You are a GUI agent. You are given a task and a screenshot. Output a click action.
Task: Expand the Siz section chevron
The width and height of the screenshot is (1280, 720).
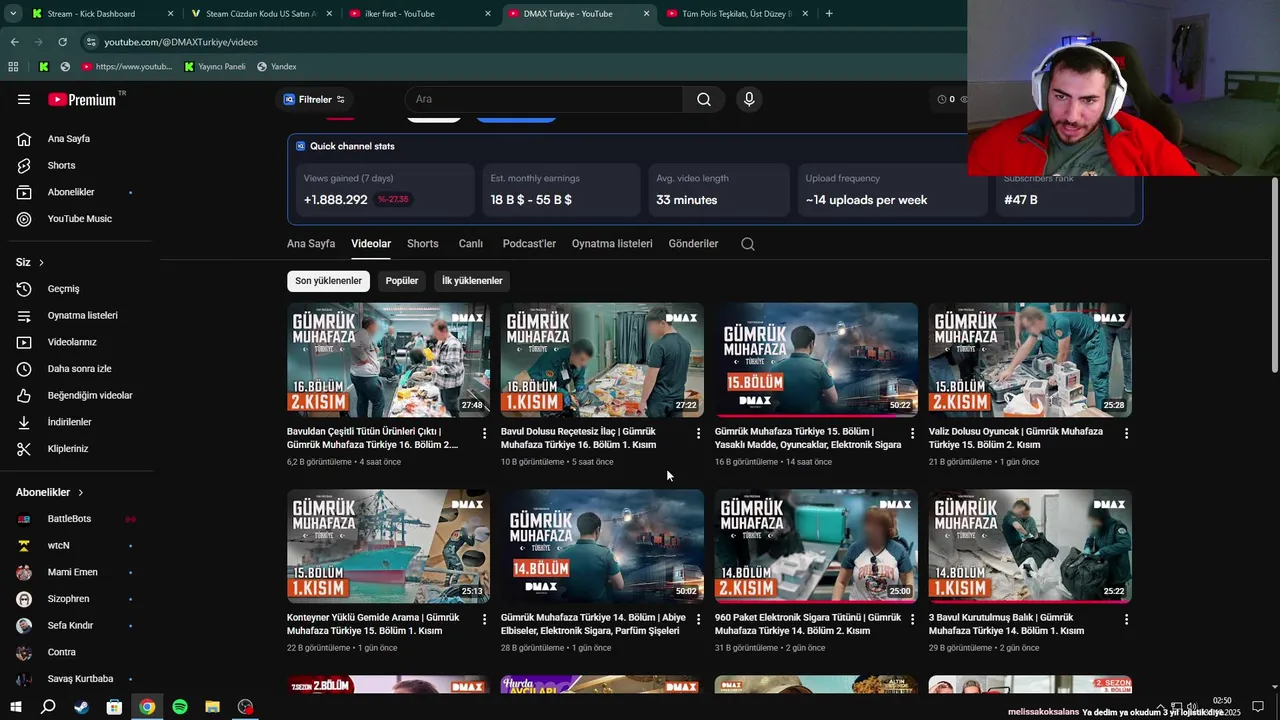tap(41, 262)
